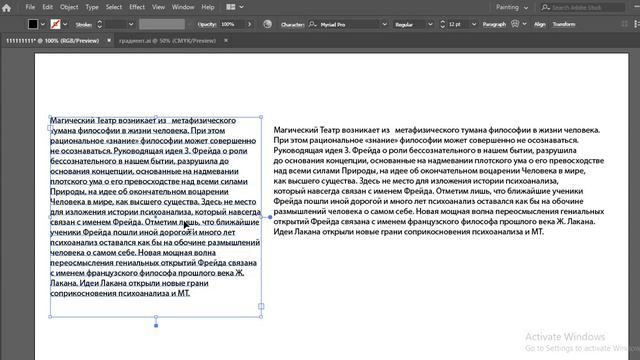Viewport: 640px width, 360px height.
Task: Click the font size stepper arrows
Action: coord(442,24)
